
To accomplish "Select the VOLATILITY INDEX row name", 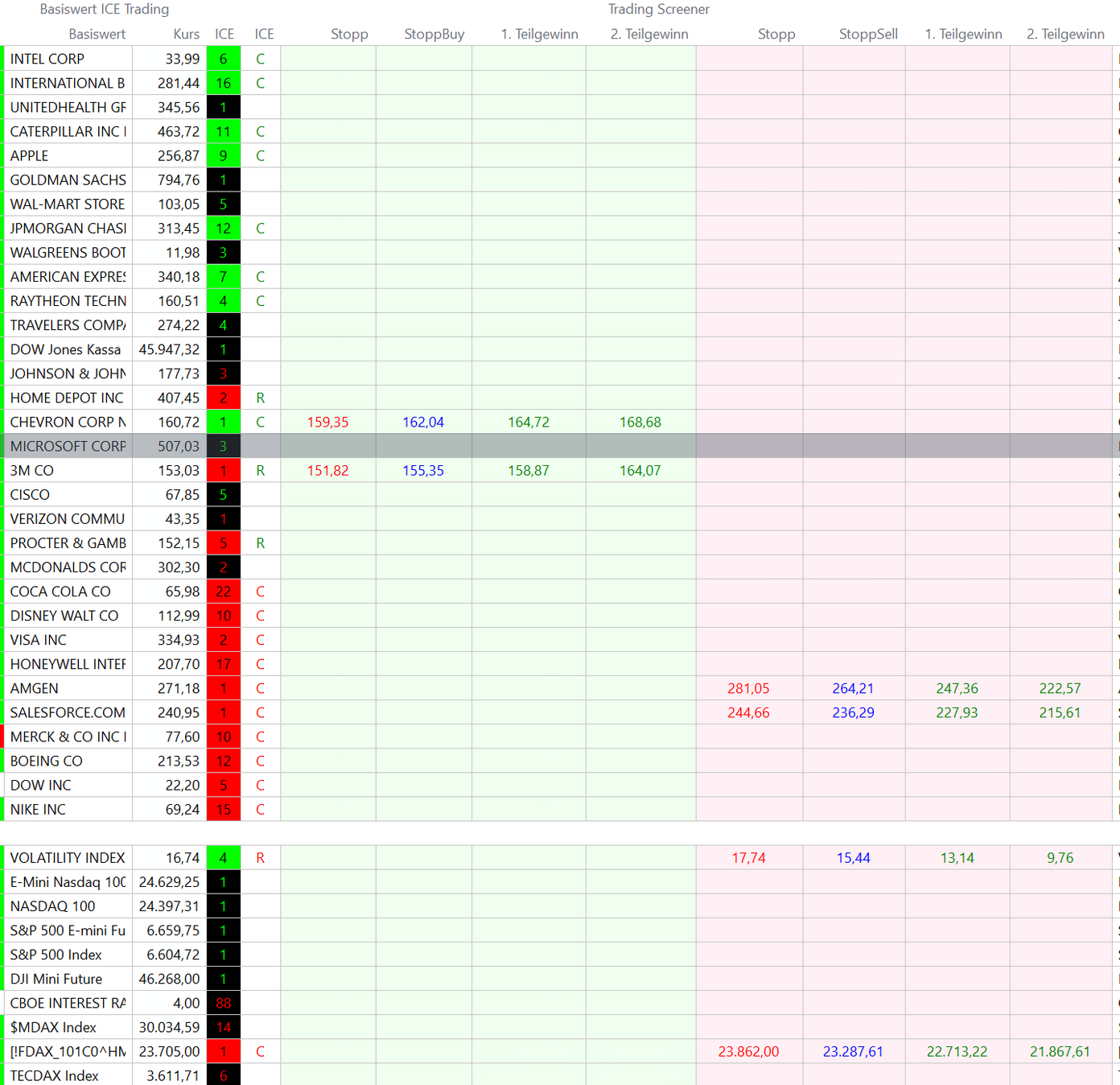I will pyautogui.click(x=68, y=858).
